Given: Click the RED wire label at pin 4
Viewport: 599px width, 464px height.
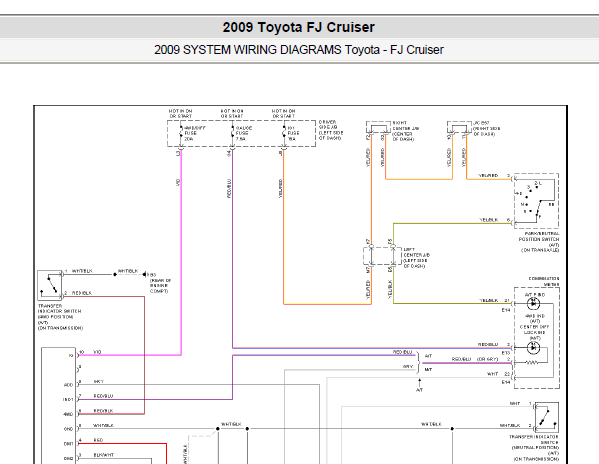Looking at the screenshot, I should pyautogui.click(x=98, y=440).
